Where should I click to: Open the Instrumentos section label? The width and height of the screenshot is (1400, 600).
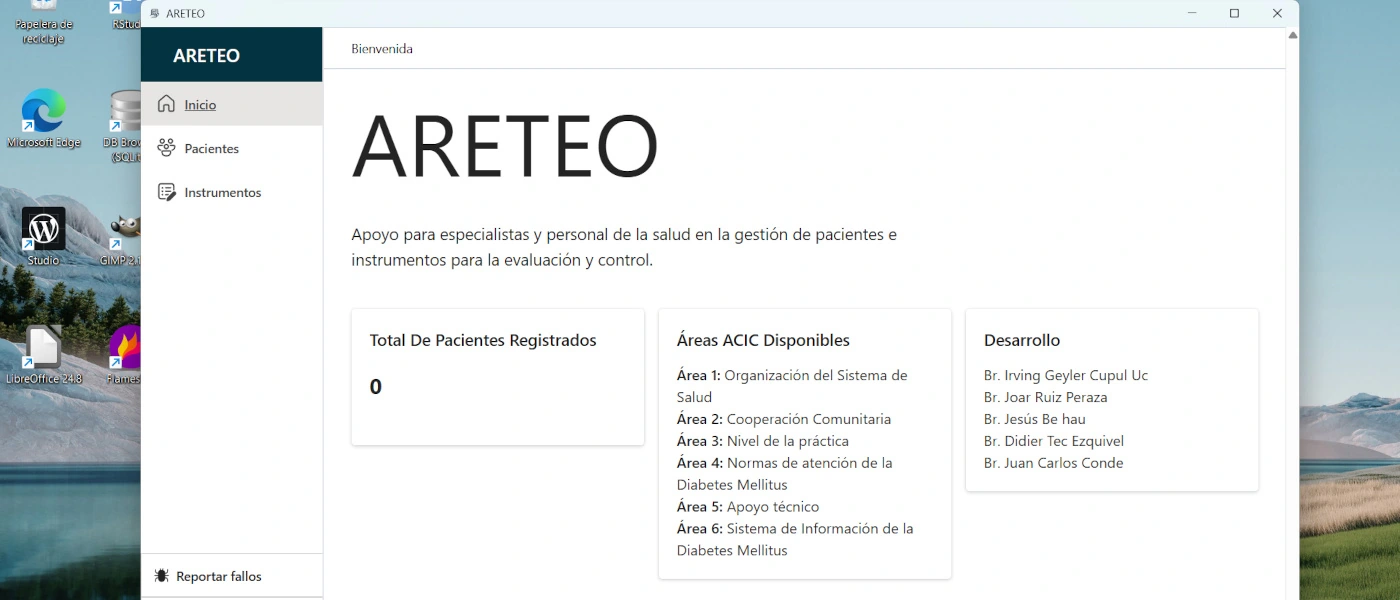pos(222,193)
